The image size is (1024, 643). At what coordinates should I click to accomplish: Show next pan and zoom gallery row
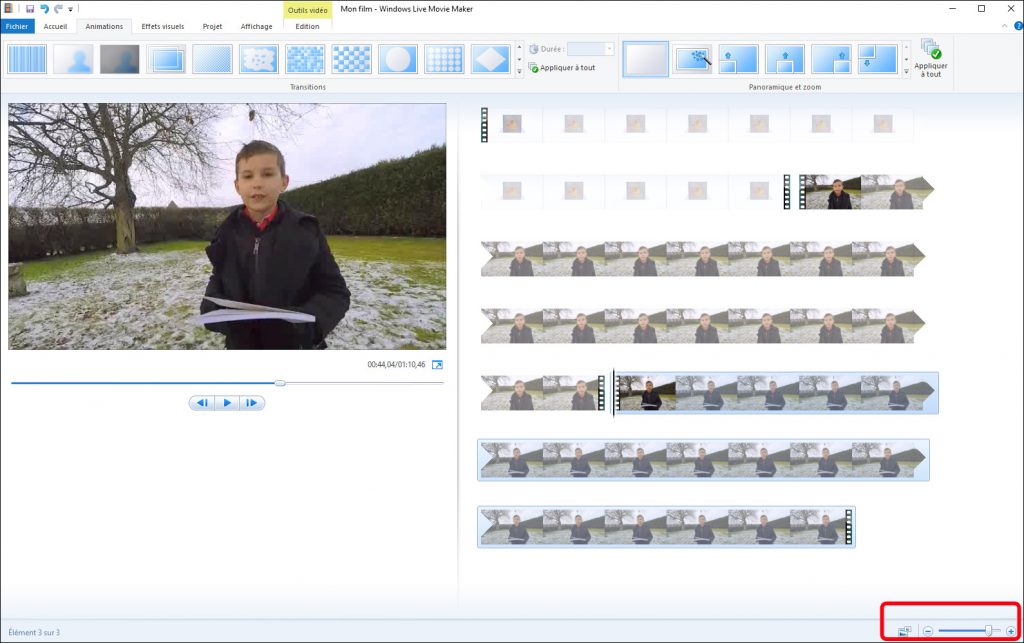tap(906, 59)
